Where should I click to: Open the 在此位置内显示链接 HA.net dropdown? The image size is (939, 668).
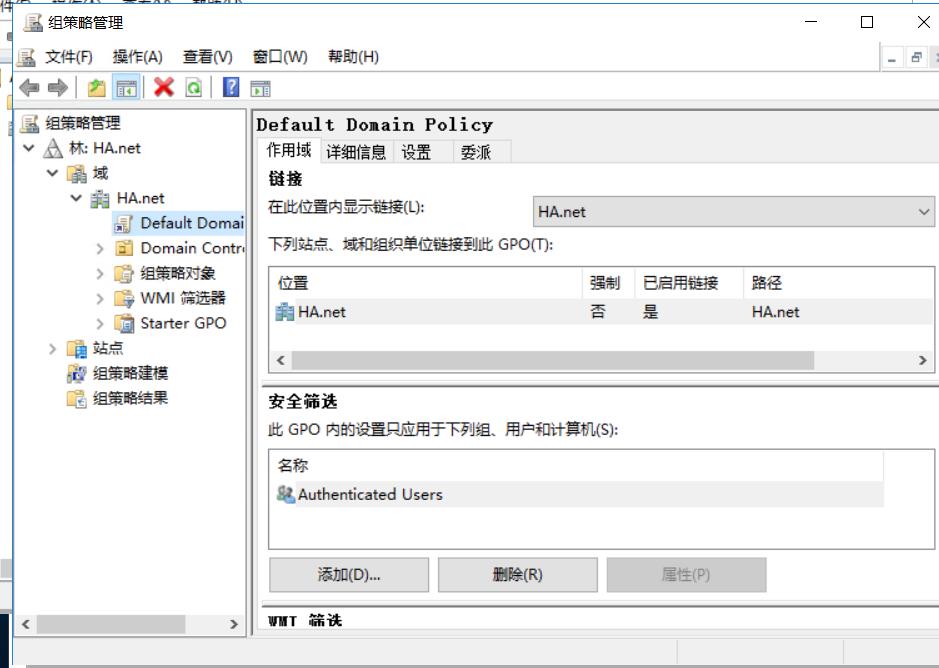point(733,212)
